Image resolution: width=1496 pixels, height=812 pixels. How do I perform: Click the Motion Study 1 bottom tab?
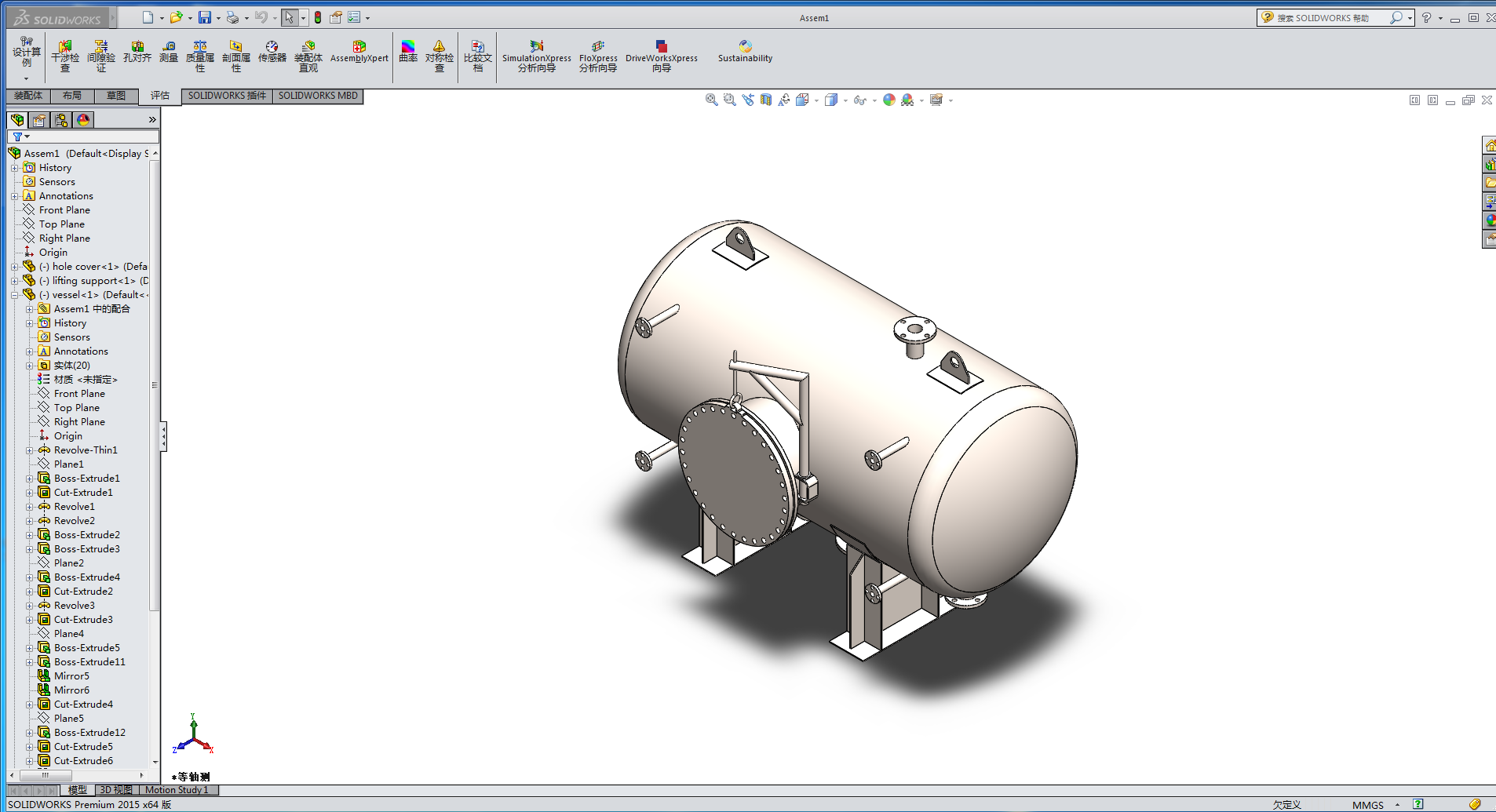pyautogui.click(x=177, y=790)
